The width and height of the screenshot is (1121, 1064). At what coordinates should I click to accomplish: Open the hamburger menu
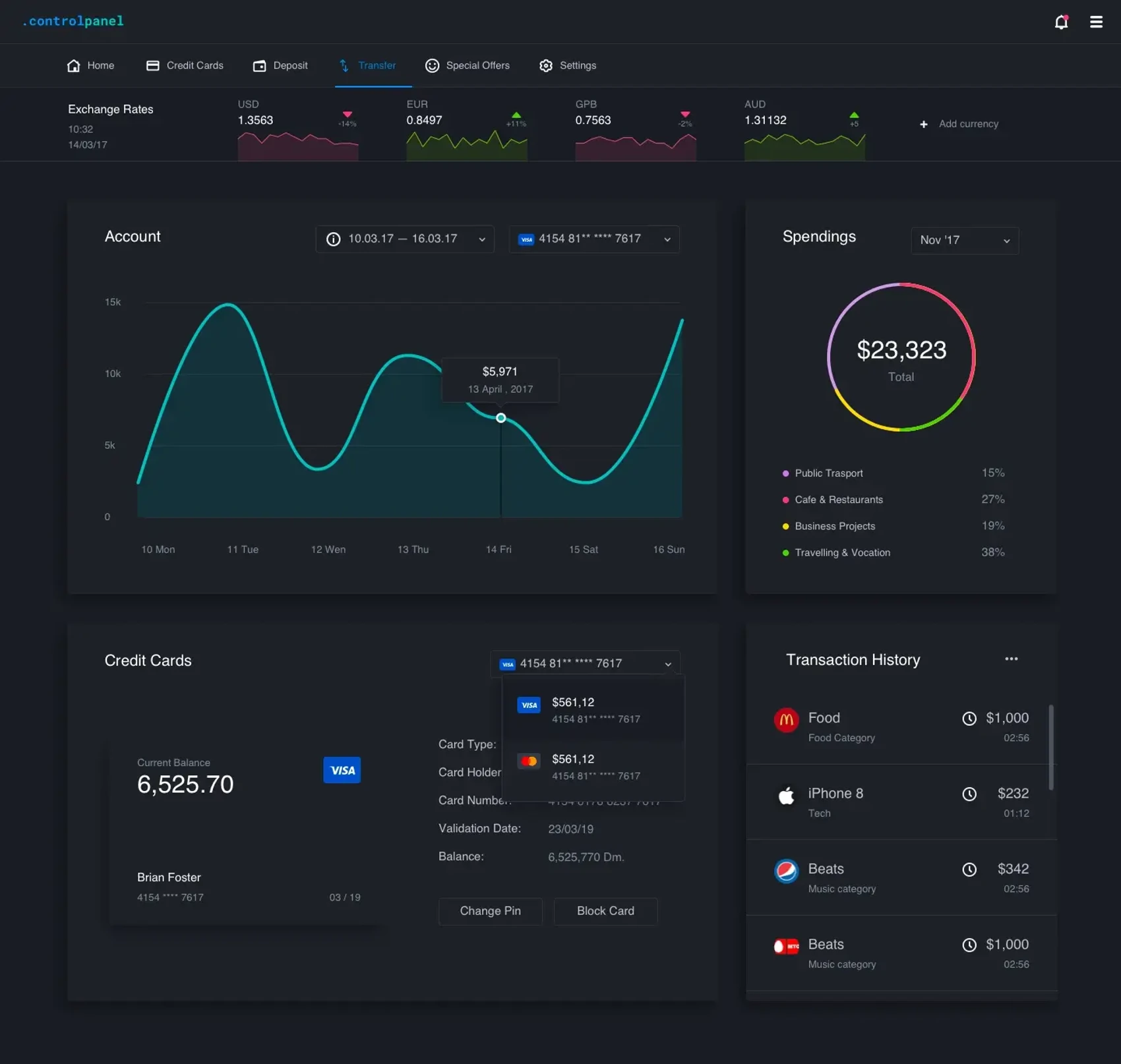[x=1095, y=21]
